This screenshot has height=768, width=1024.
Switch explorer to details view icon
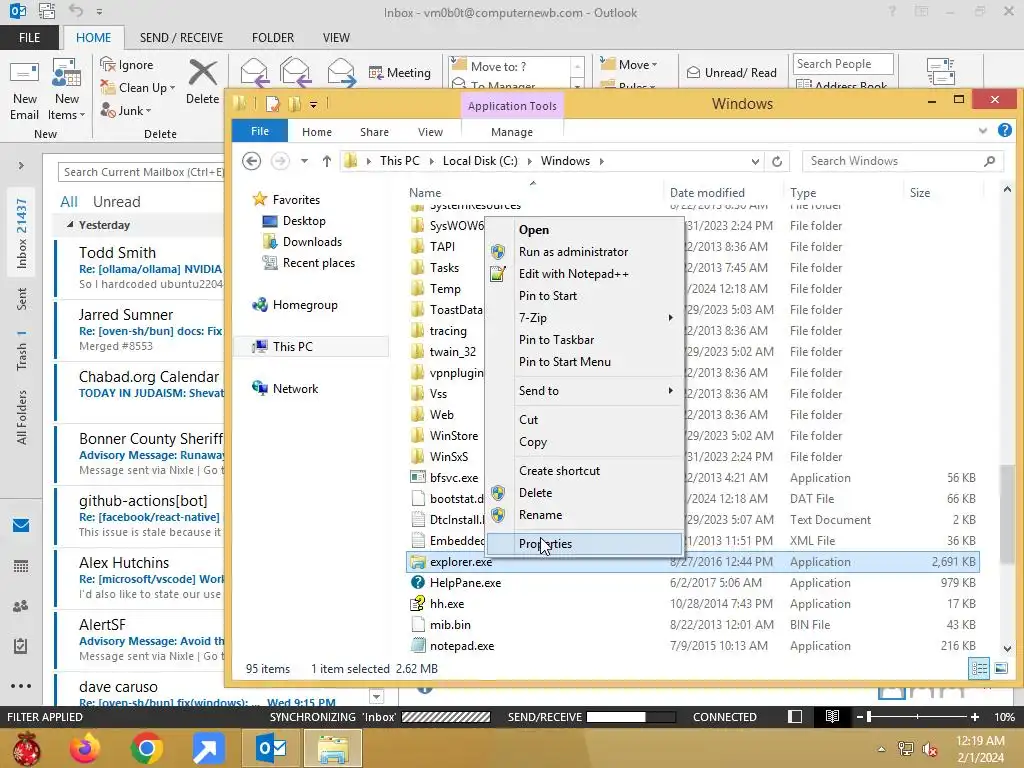(x=979, y=668)
